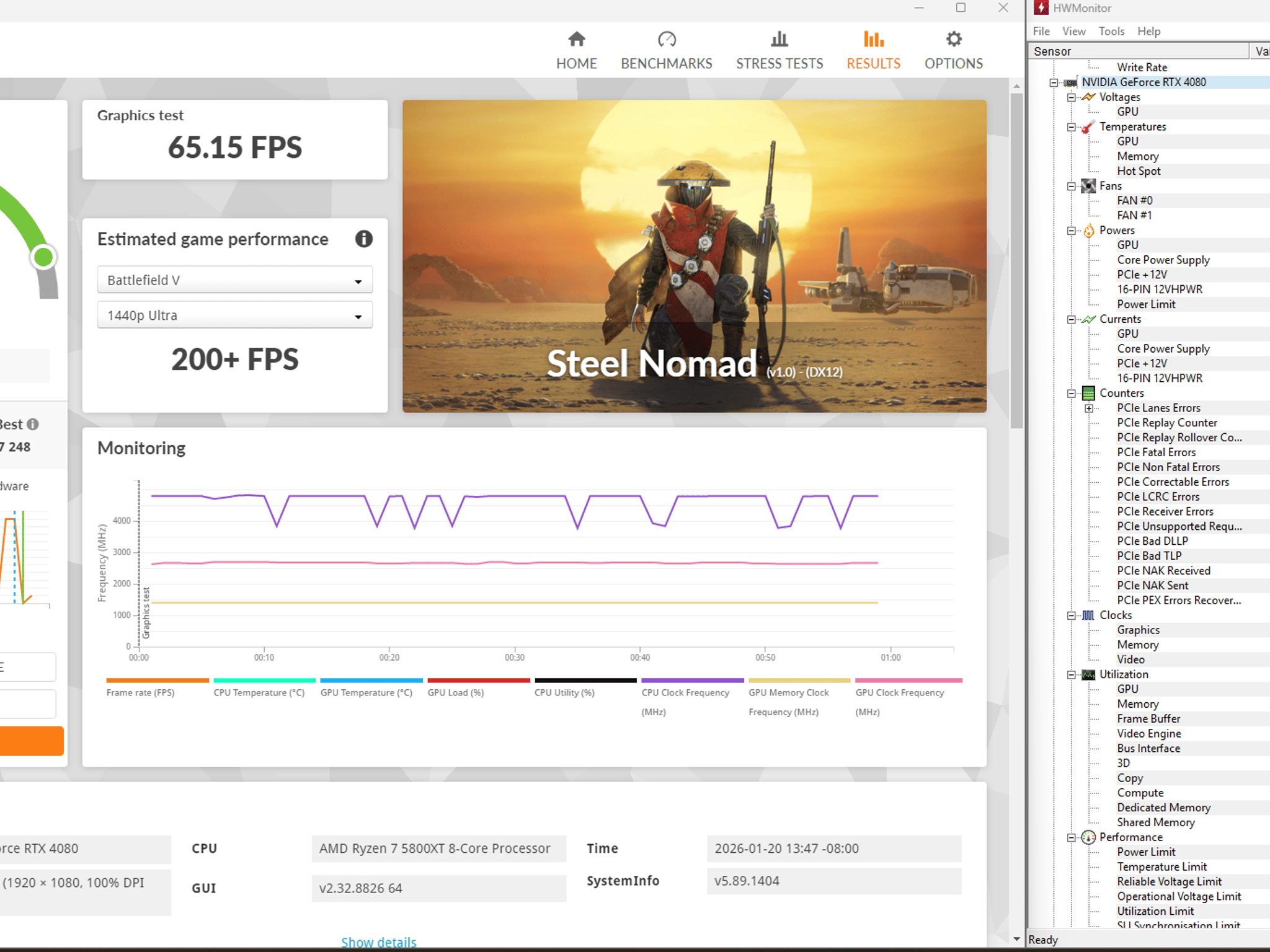
Task: Switch to the RESULTS tab
Action: coord(873,51)
